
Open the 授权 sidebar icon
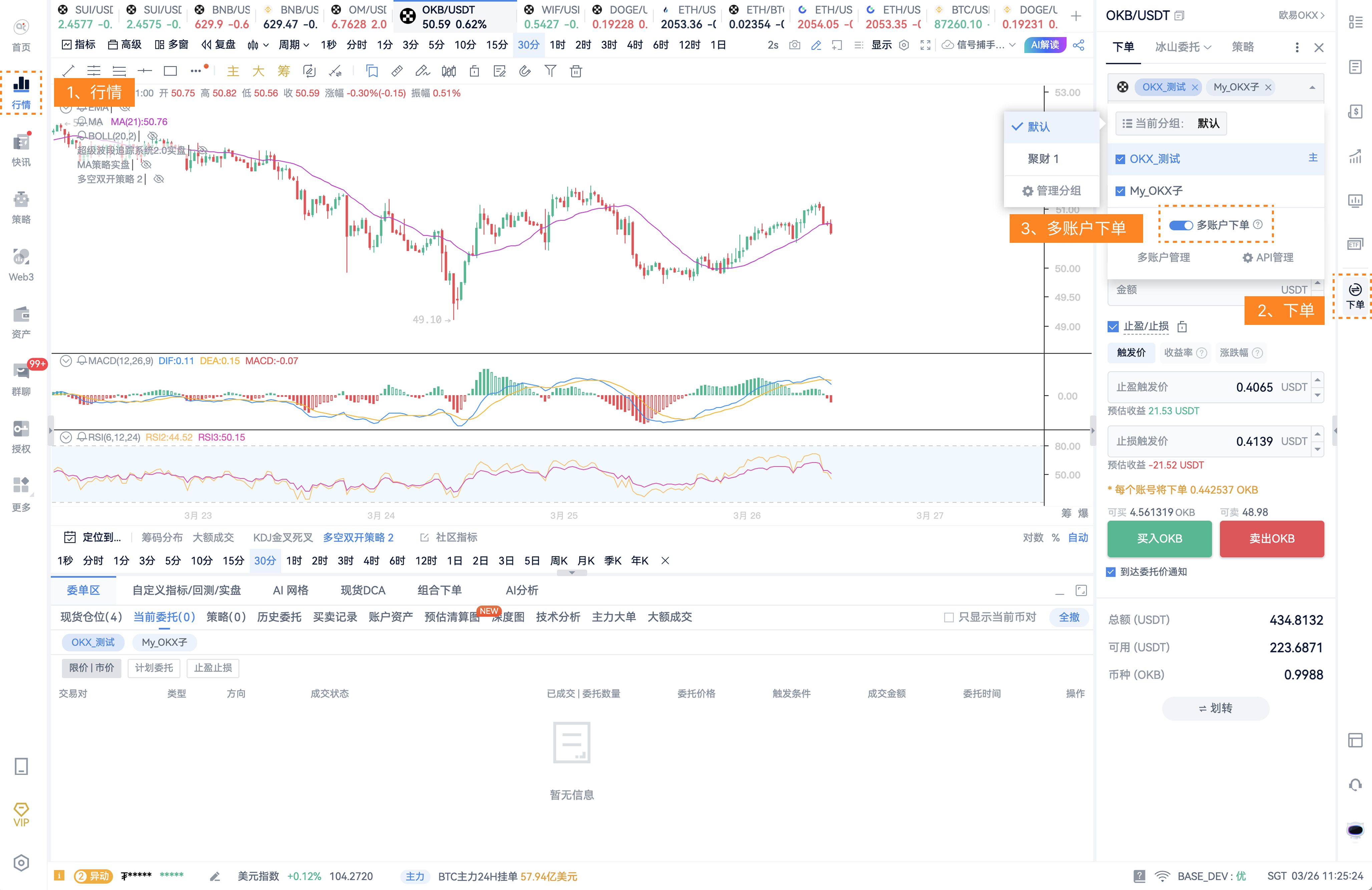(x=21, y=437)
